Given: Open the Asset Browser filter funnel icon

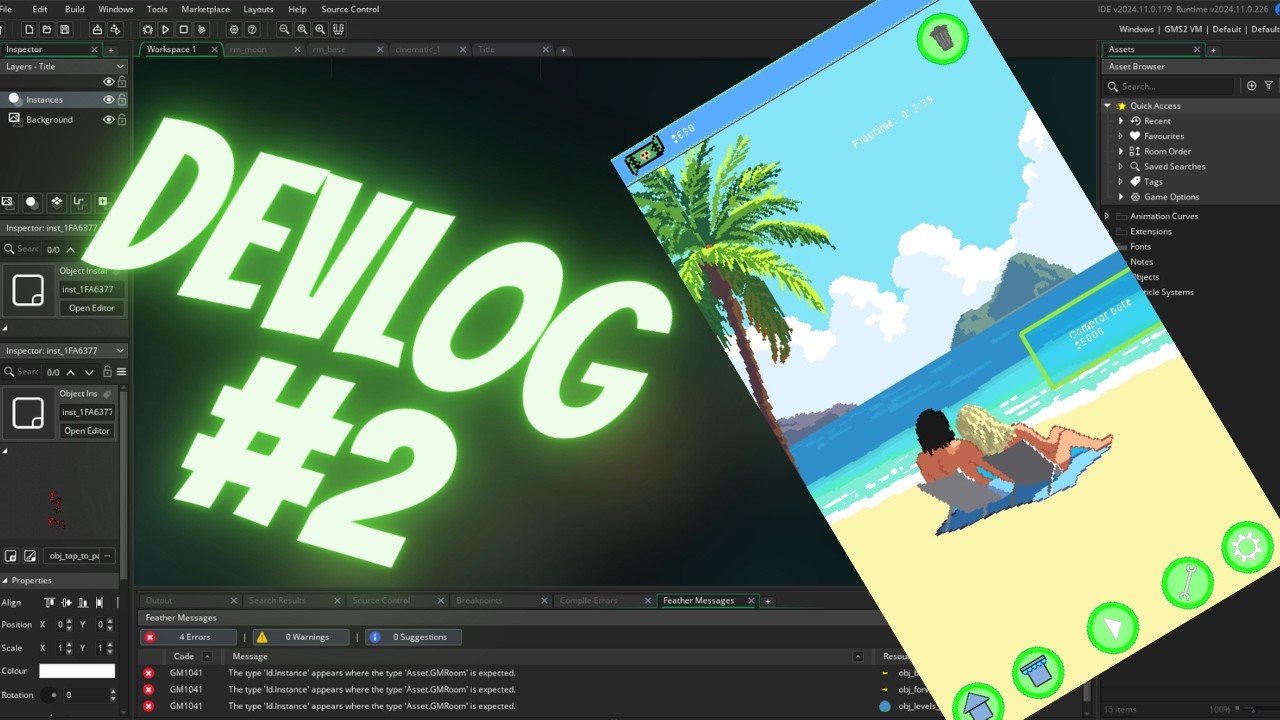Looking at the screenshot, I should pyautogui.click(x=1268, y=86).
